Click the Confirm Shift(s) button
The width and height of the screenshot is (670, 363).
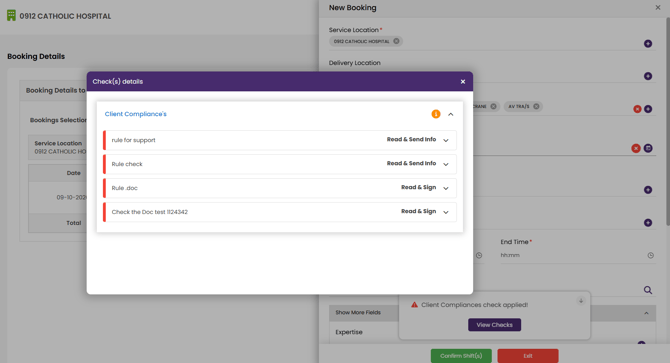click(x=461, y=356)
